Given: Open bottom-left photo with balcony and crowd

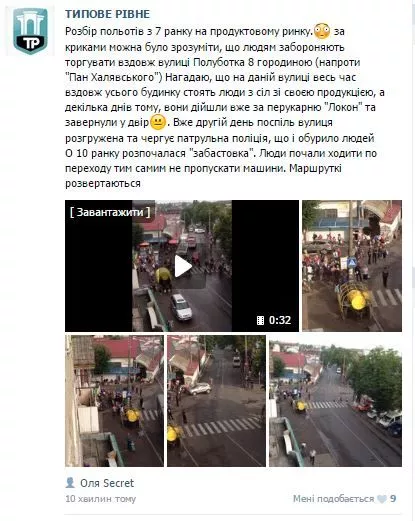Looking at the screenshot, I should coord(114,401).
